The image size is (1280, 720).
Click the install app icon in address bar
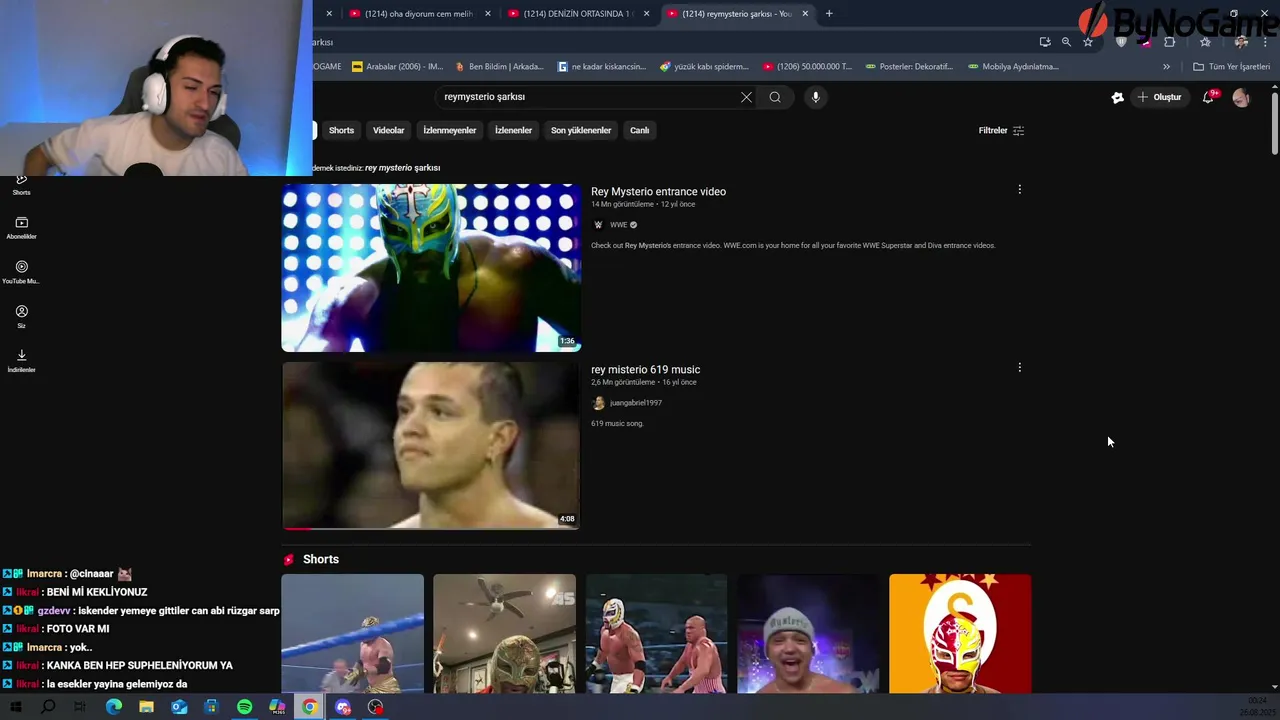click(1045, 42)
